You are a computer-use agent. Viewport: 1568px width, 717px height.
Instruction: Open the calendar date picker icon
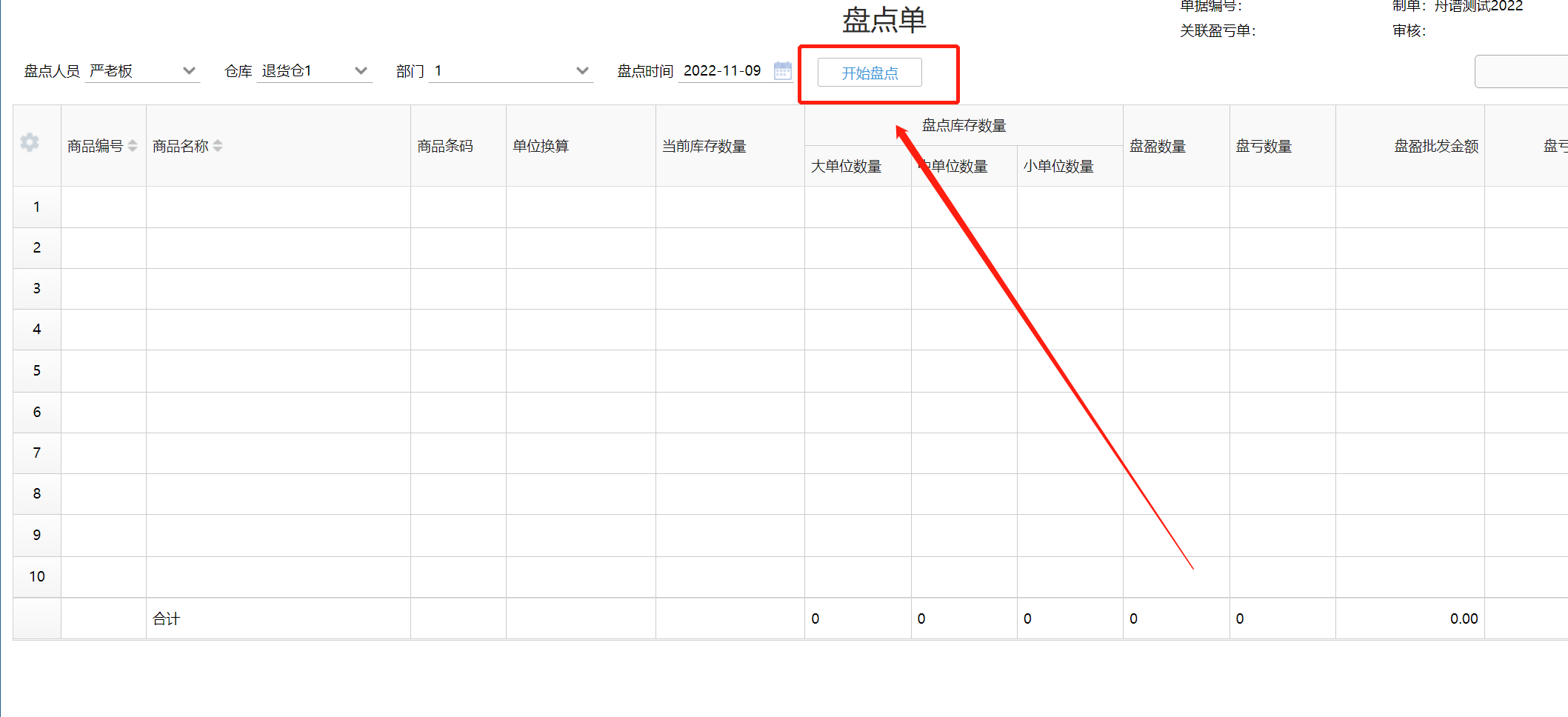(782, 71)
